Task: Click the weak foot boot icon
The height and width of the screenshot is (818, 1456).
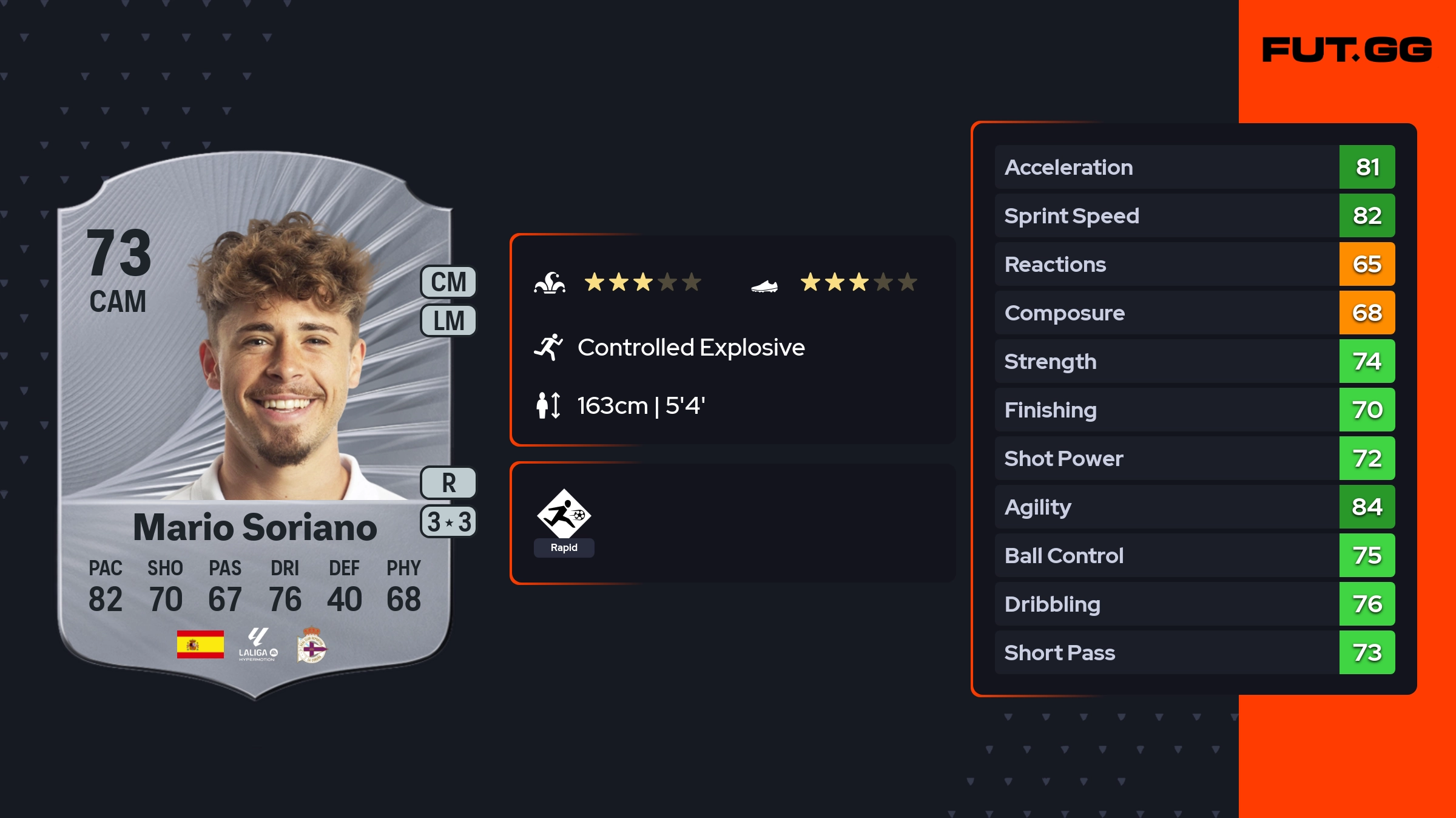Action: click(764, 285)
